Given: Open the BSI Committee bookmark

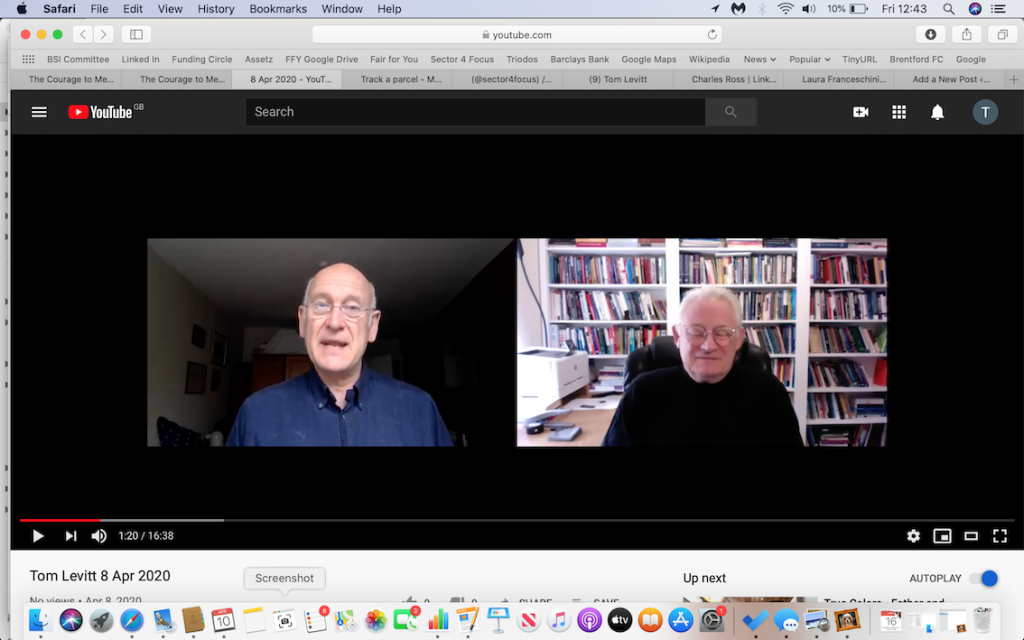Looking at the screenshot, I should pos(78,59).
